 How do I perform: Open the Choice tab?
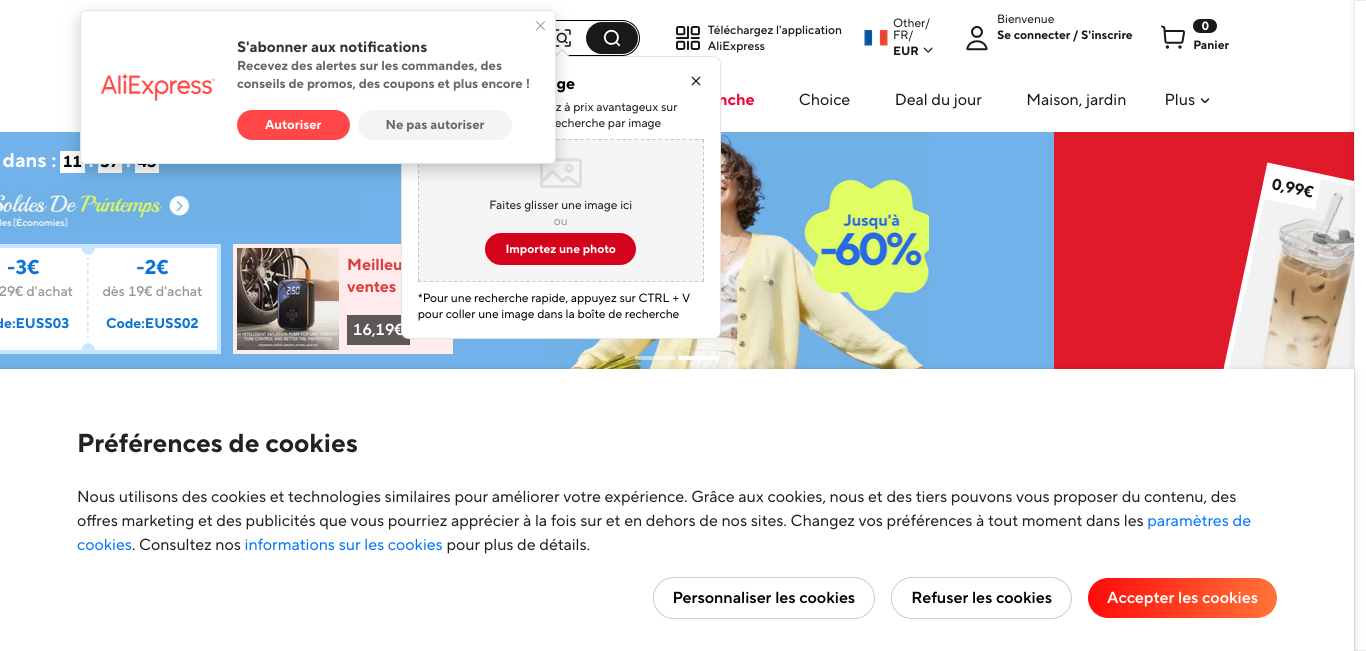click(824, 100)
